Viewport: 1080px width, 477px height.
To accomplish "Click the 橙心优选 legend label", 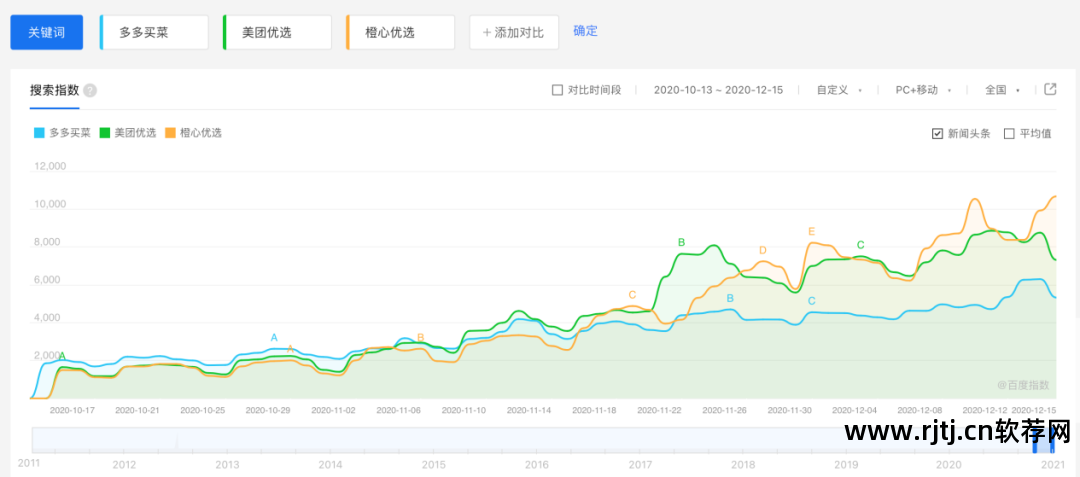I will [200, 133].
